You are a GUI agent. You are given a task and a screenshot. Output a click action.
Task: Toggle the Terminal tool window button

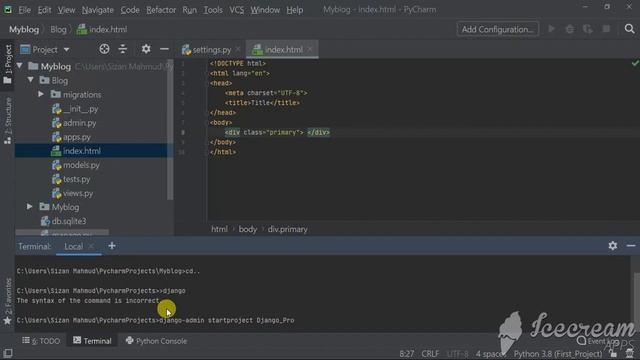(x=92, y=341)
